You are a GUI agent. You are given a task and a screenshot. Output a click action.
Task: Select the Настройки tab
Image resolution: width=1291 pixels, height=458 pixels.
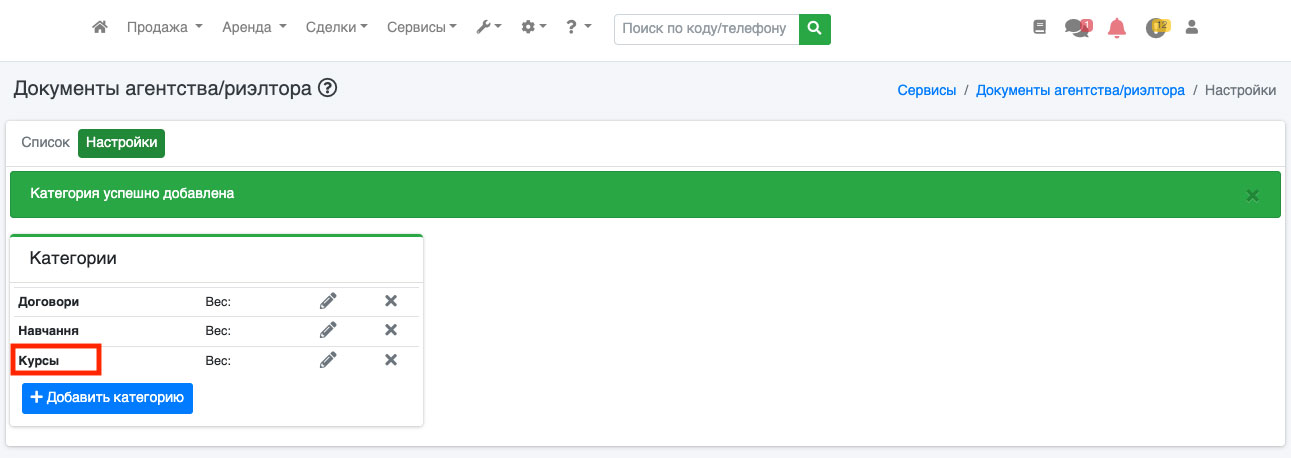pos(121,143)
